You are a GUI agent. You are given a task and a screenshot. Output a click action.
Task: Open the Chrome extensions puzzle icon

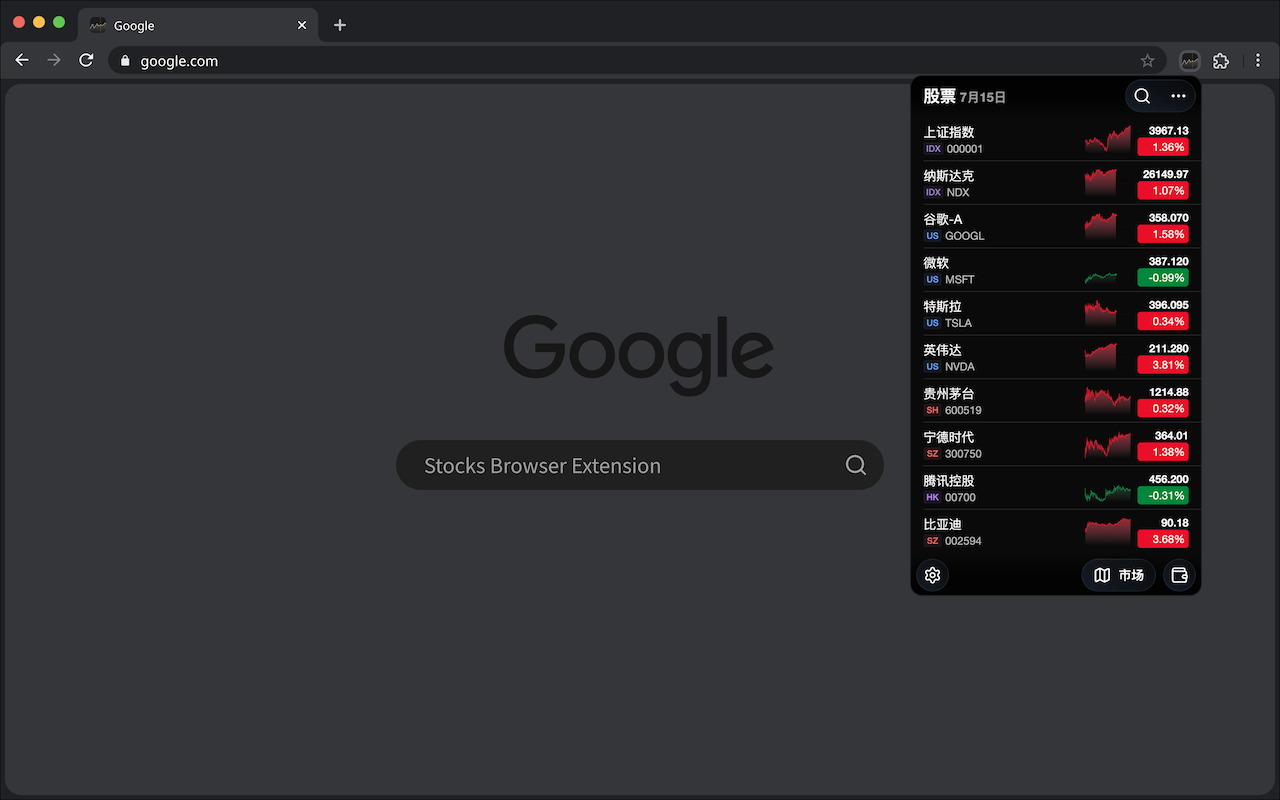click(x=1221, y=61)
